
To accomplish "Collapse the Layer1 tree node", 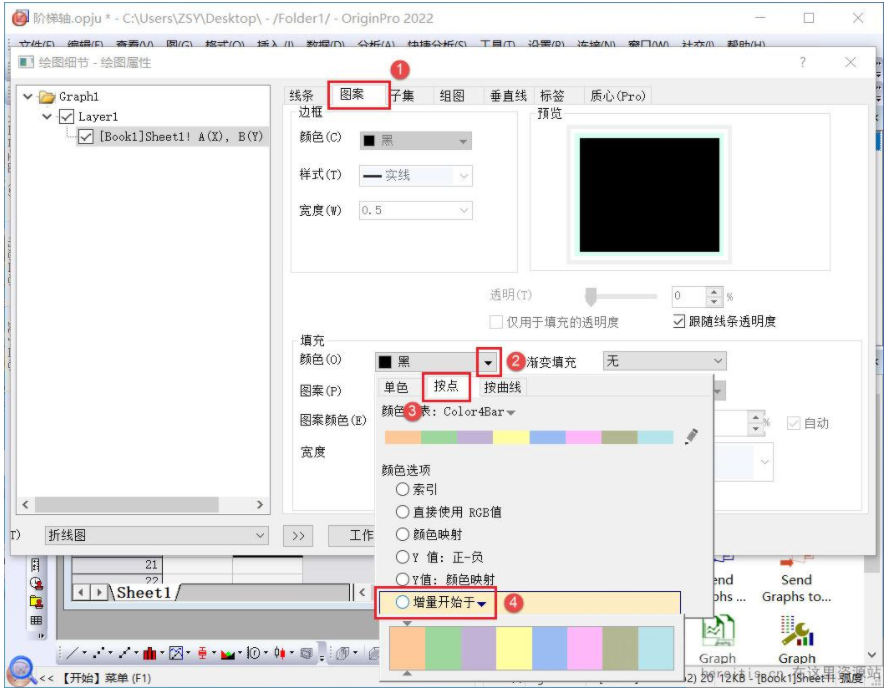I will coord(47,116).
